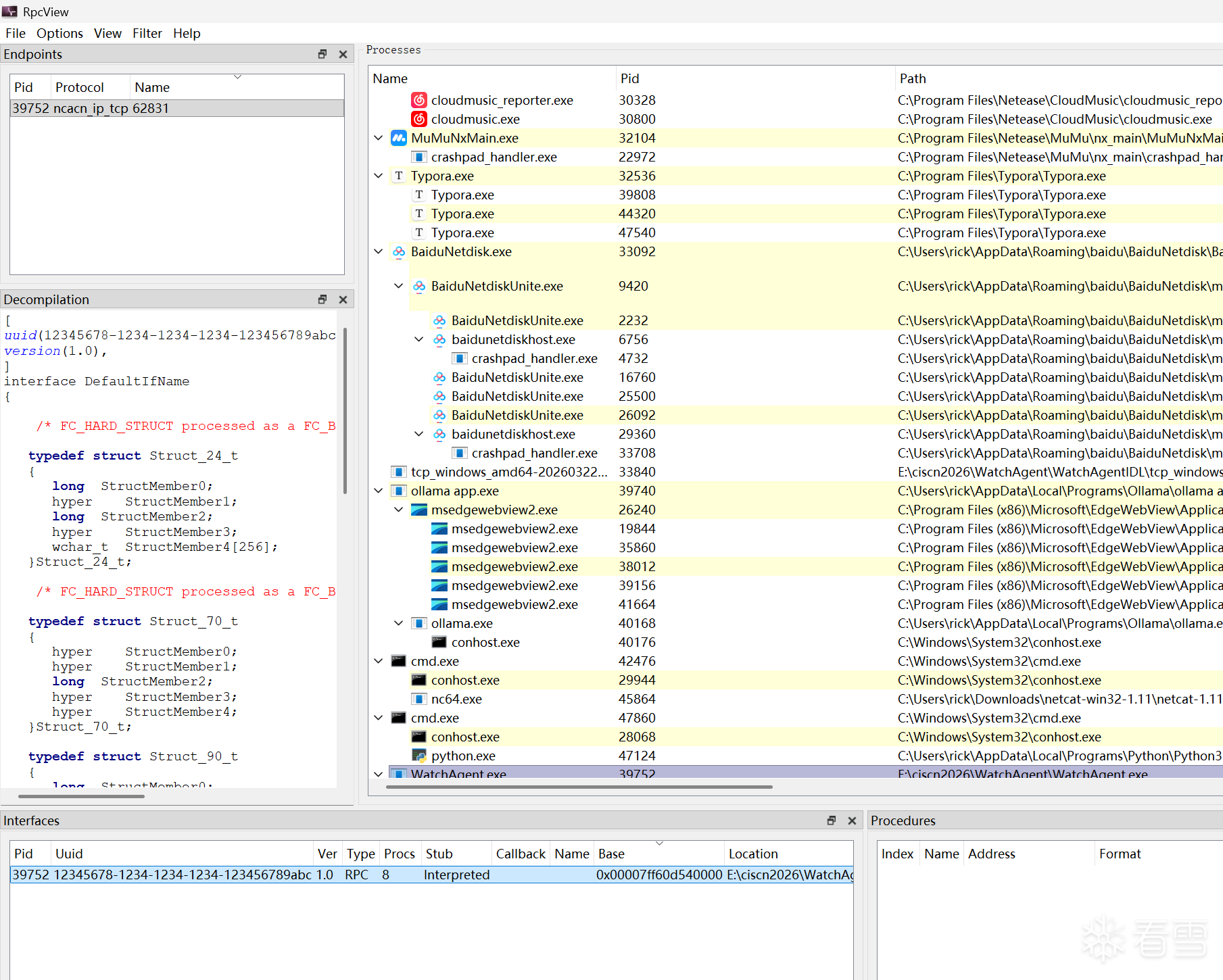This screenshot has width=1223, height=980.
Task: Open the Options menu
Action: click(x=59, y=33)
